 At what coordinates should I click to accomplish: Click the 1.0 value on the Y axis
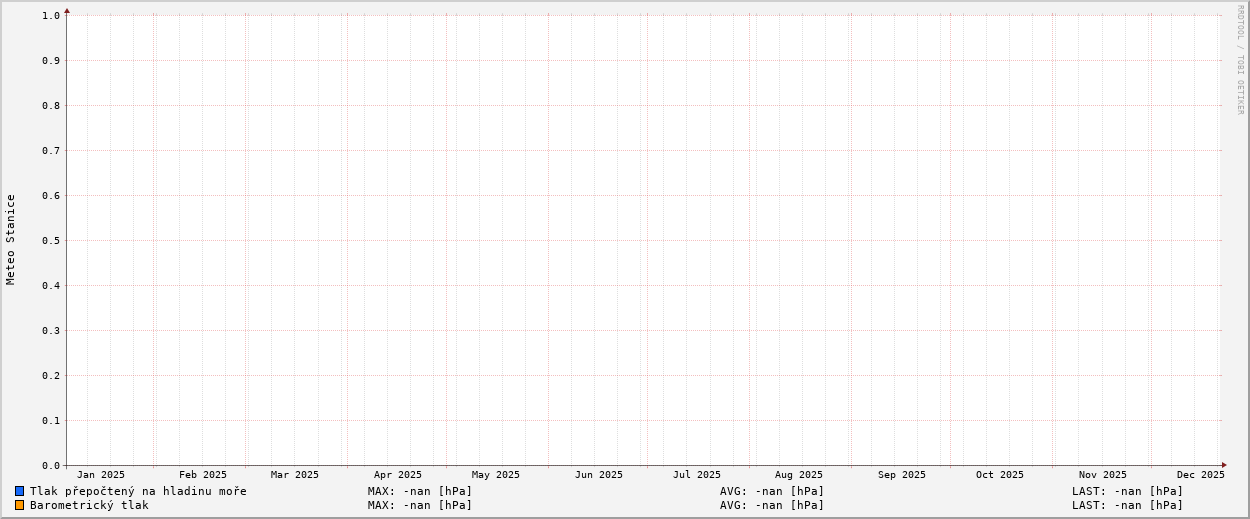[51, 15]
